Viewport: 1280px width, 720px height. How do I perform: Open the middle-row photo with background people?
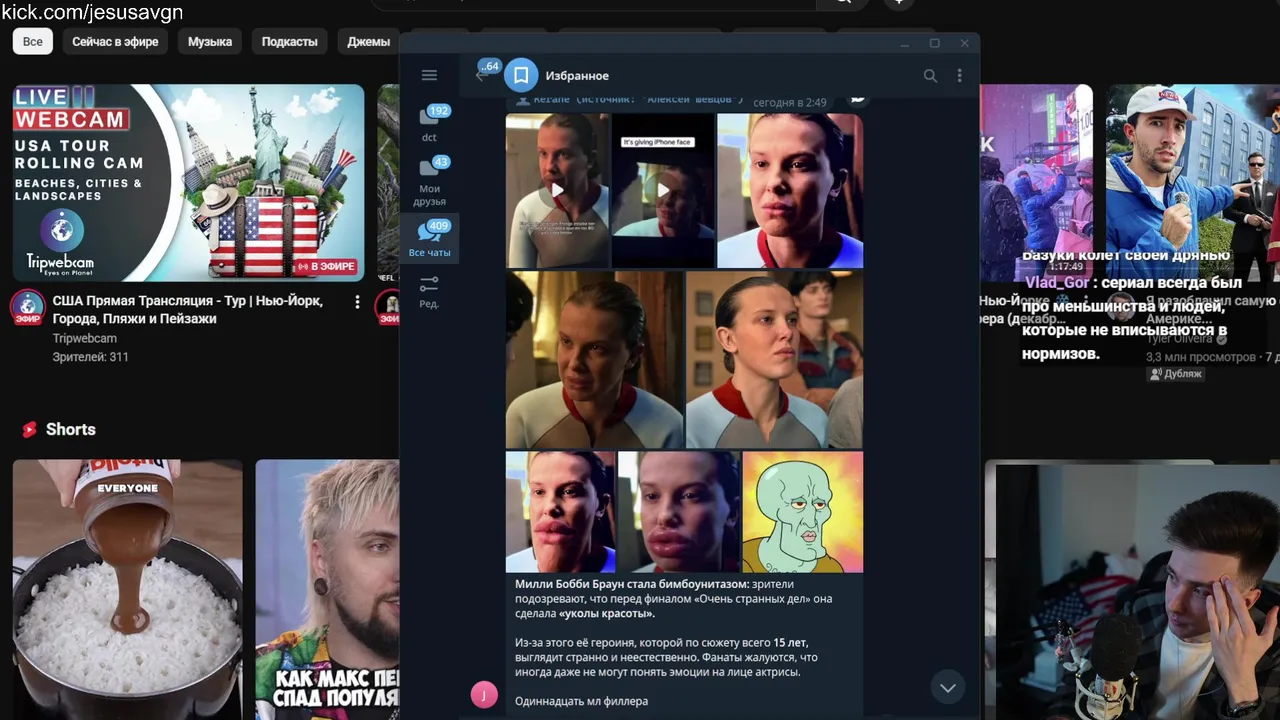[774, 359]
